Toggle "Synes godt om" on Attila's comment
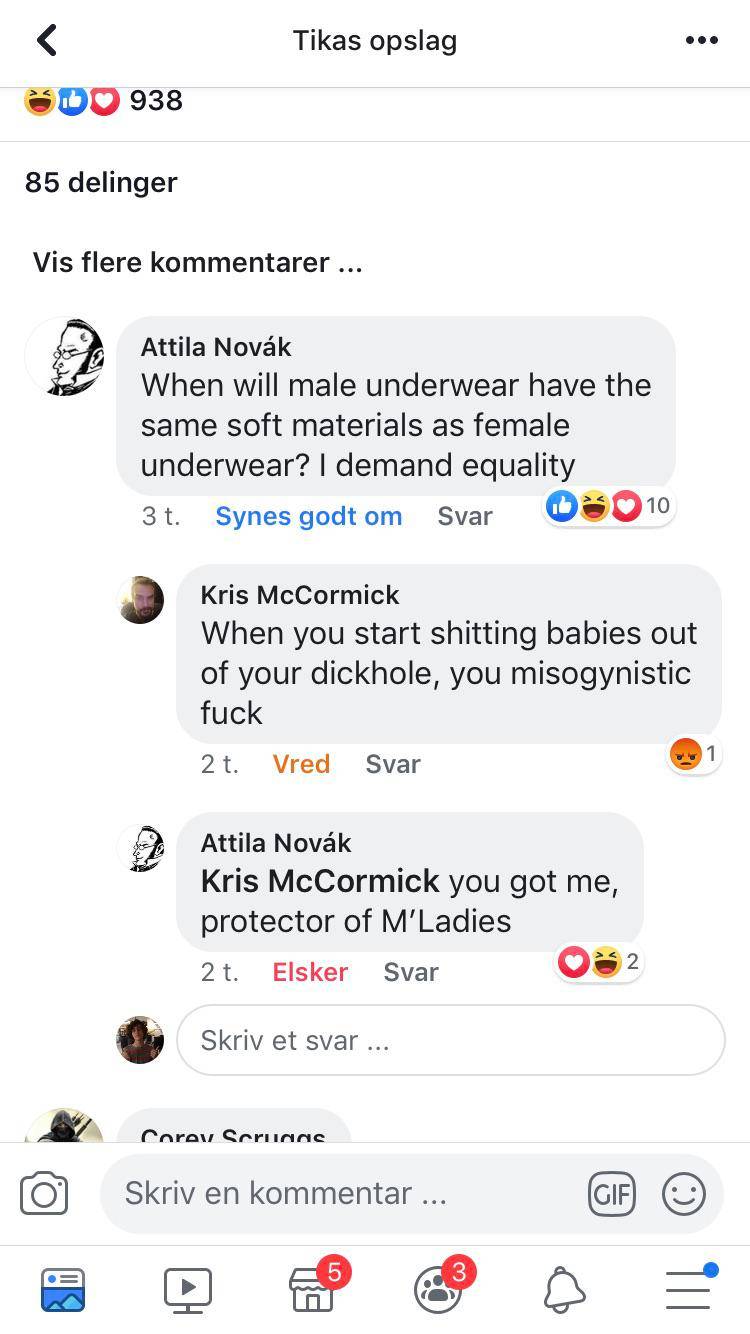This screenshot has height=1334, width=750. point(308,516)
